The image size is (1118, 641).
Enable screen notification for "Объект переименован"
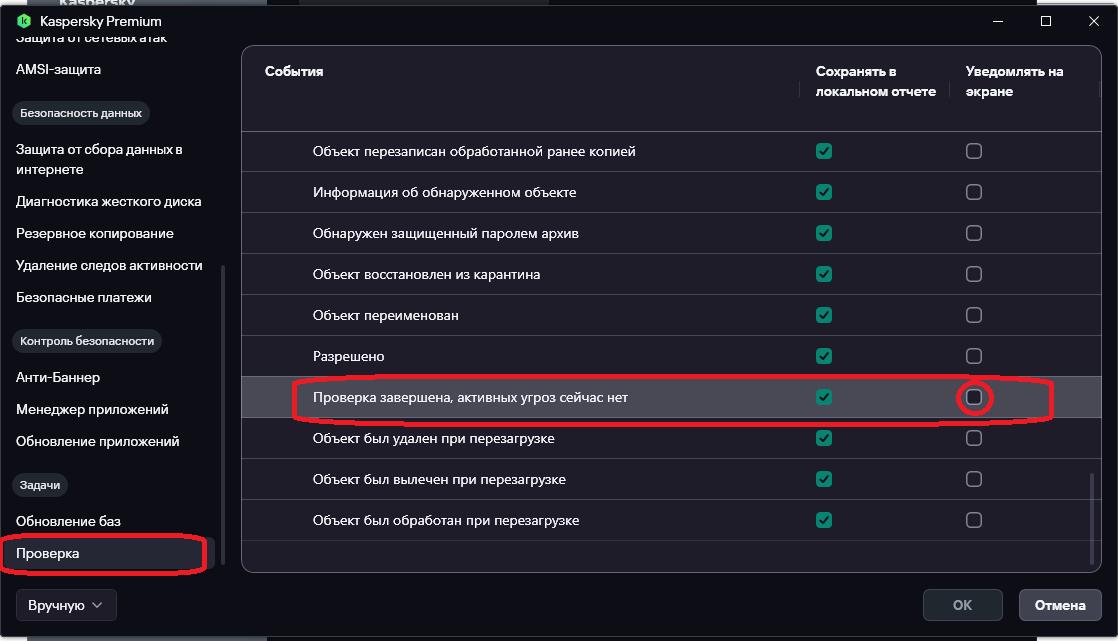pyautogui.click(x=974, y=315)
